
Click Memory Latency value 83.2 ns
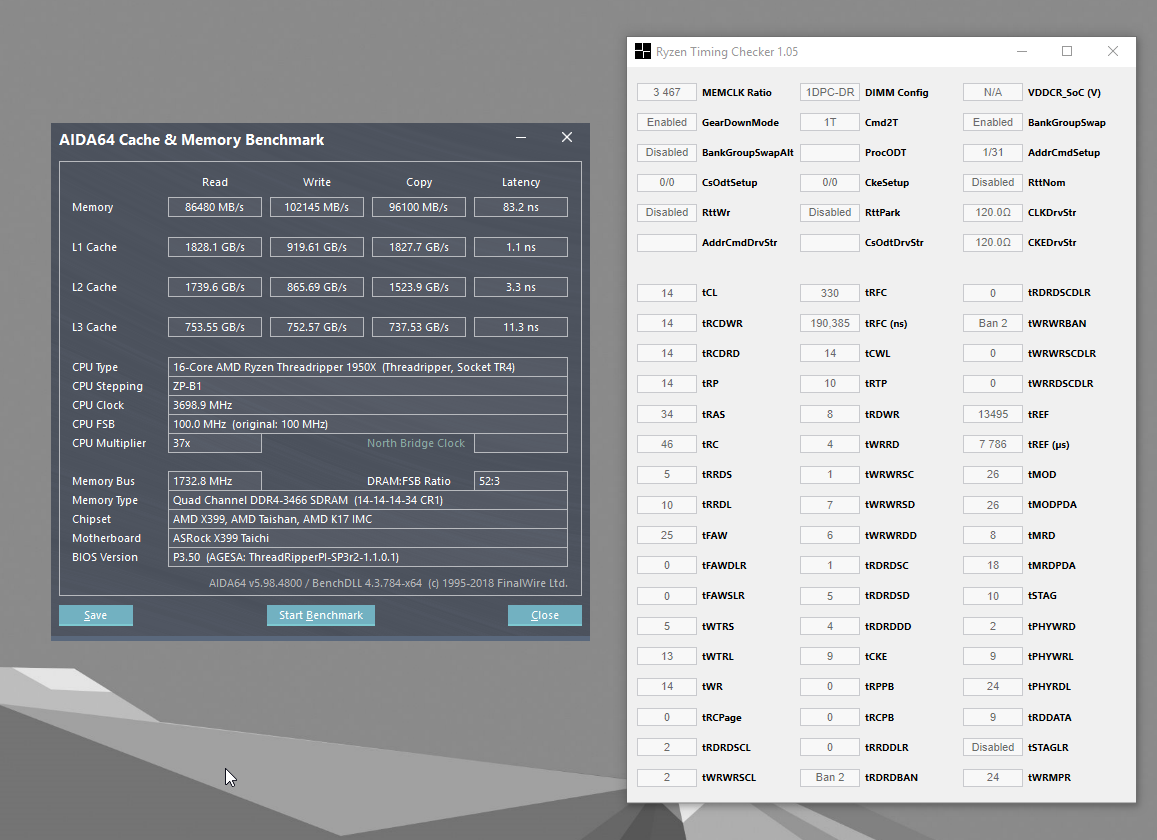point(521,207)
